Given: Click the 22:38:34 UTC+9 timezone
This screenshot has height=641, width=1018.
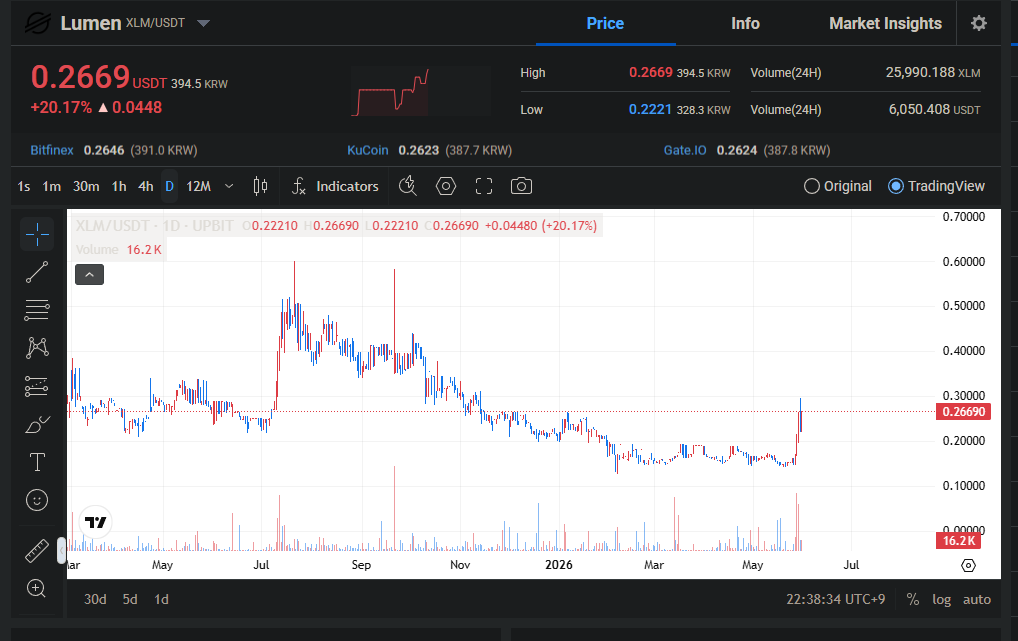Looking at the screenshot, I should [x=836, y=599].
